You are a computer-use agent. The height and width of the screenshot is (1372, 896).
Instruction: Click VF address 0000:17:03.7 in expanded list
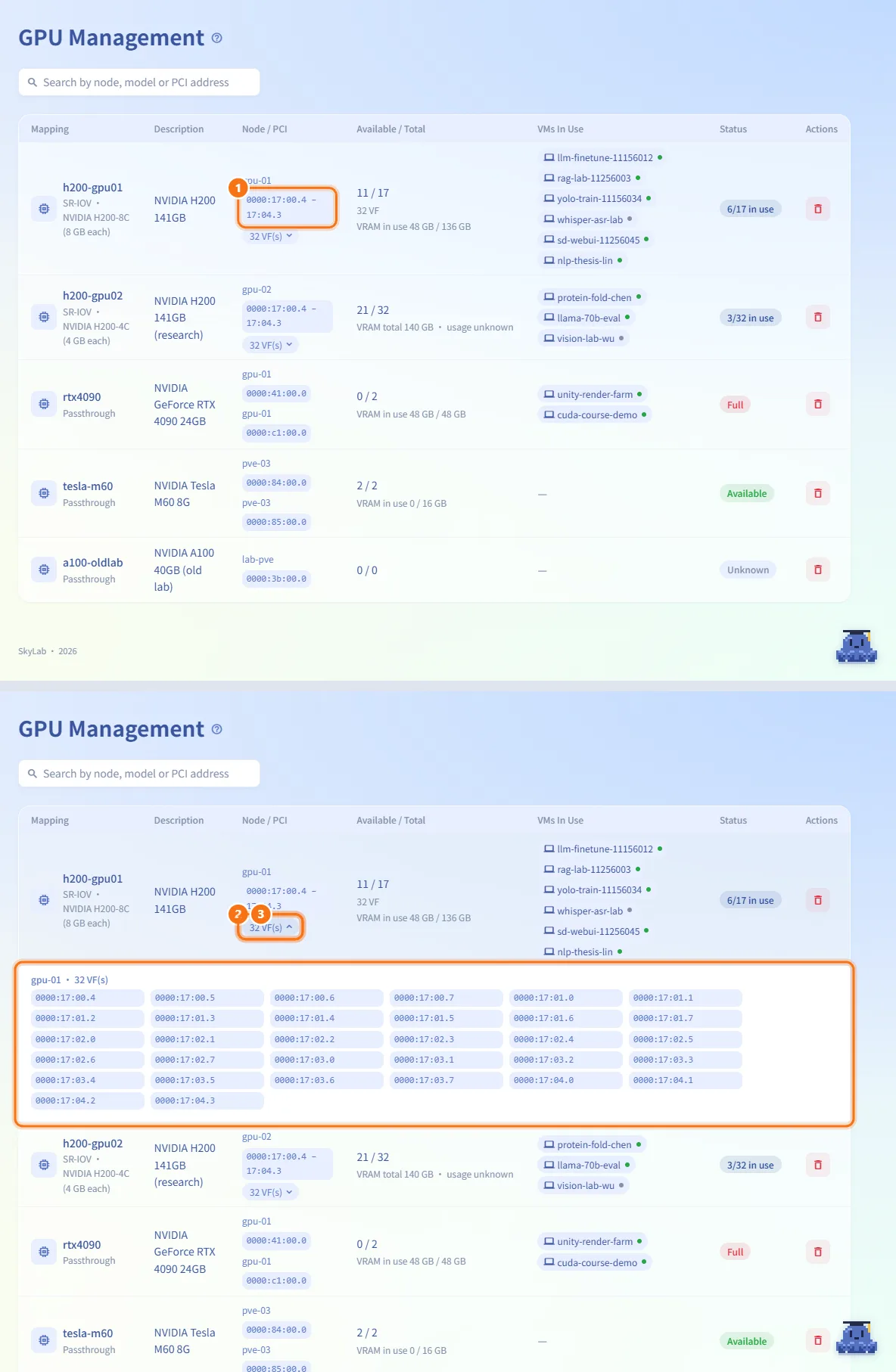tap(446, 1080)
